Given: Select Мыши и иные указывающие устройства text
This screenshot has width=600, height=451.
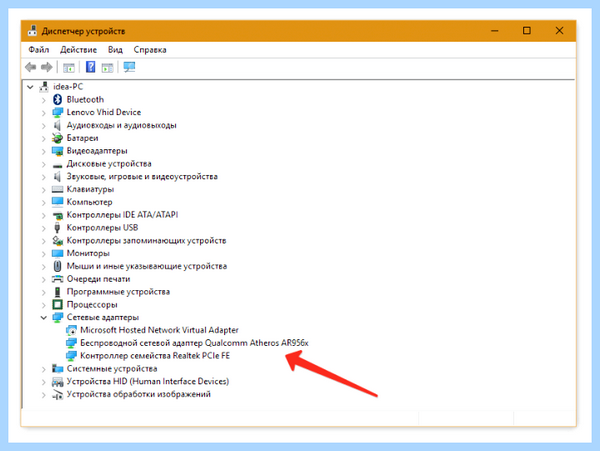Looking at the screenshot, I should click(147, 266).
